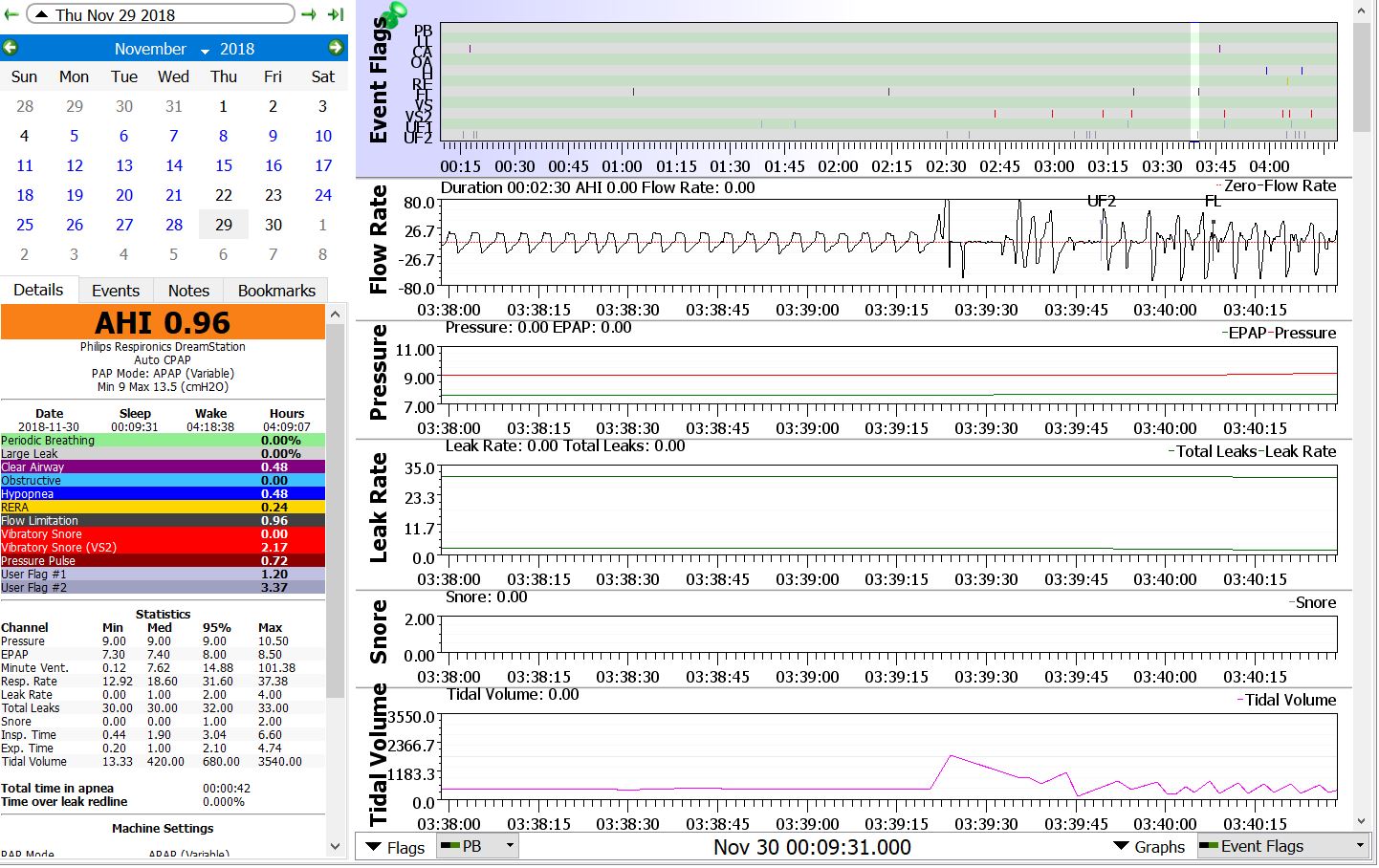Jump to the most recent day with the arrow-to-bar icon

click(x=336, y=14)
